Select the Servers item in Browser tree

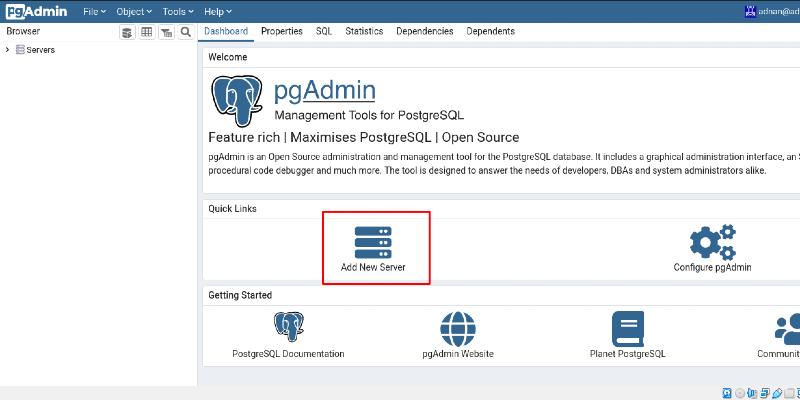[x=40, y=50]
